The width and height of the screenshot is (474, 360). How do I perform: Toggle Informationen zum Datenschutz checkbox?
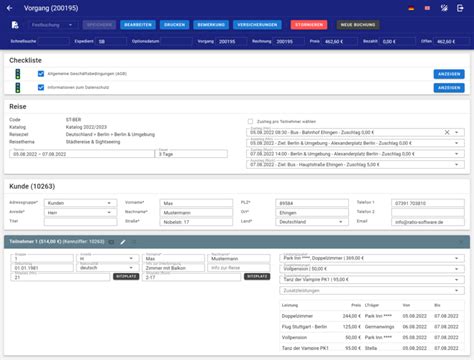pyautogui.click(x=41, y=87)
